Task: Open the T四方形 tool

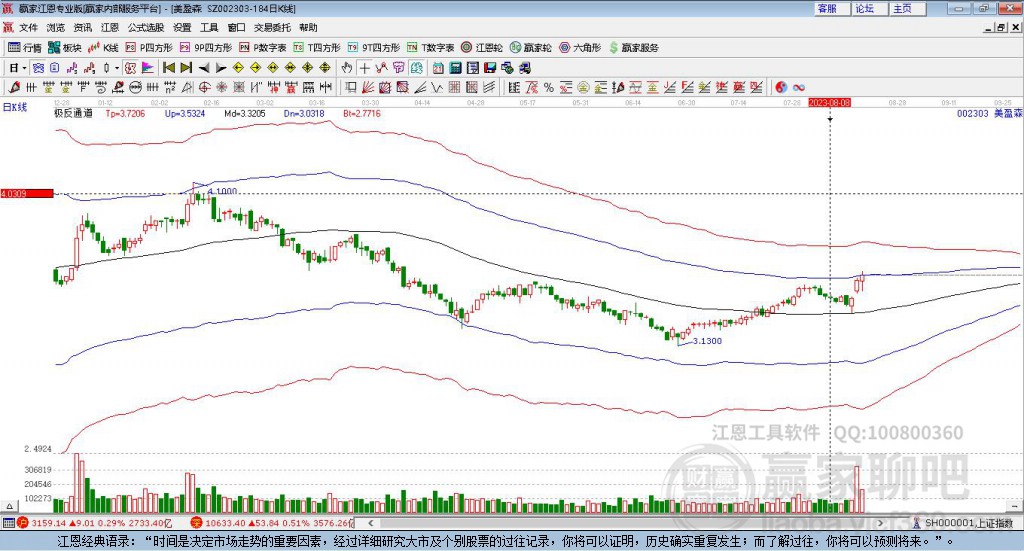Action: click(x=317, y=48)
